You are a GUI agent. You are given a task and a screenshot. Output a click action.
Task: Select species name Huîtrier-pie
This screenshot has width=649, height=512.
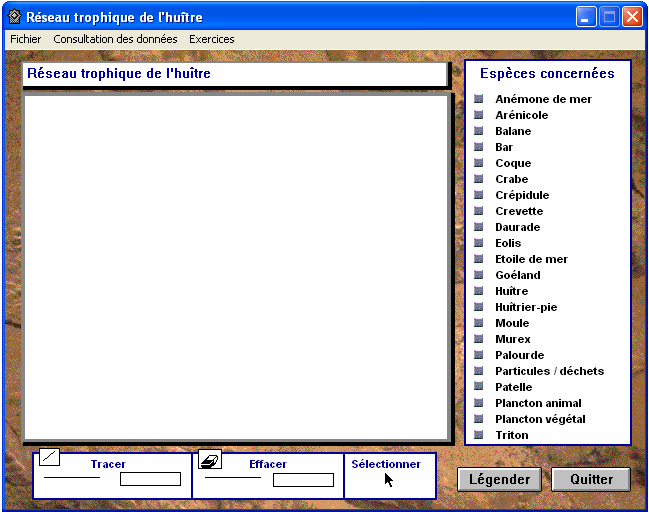[526, 307]
